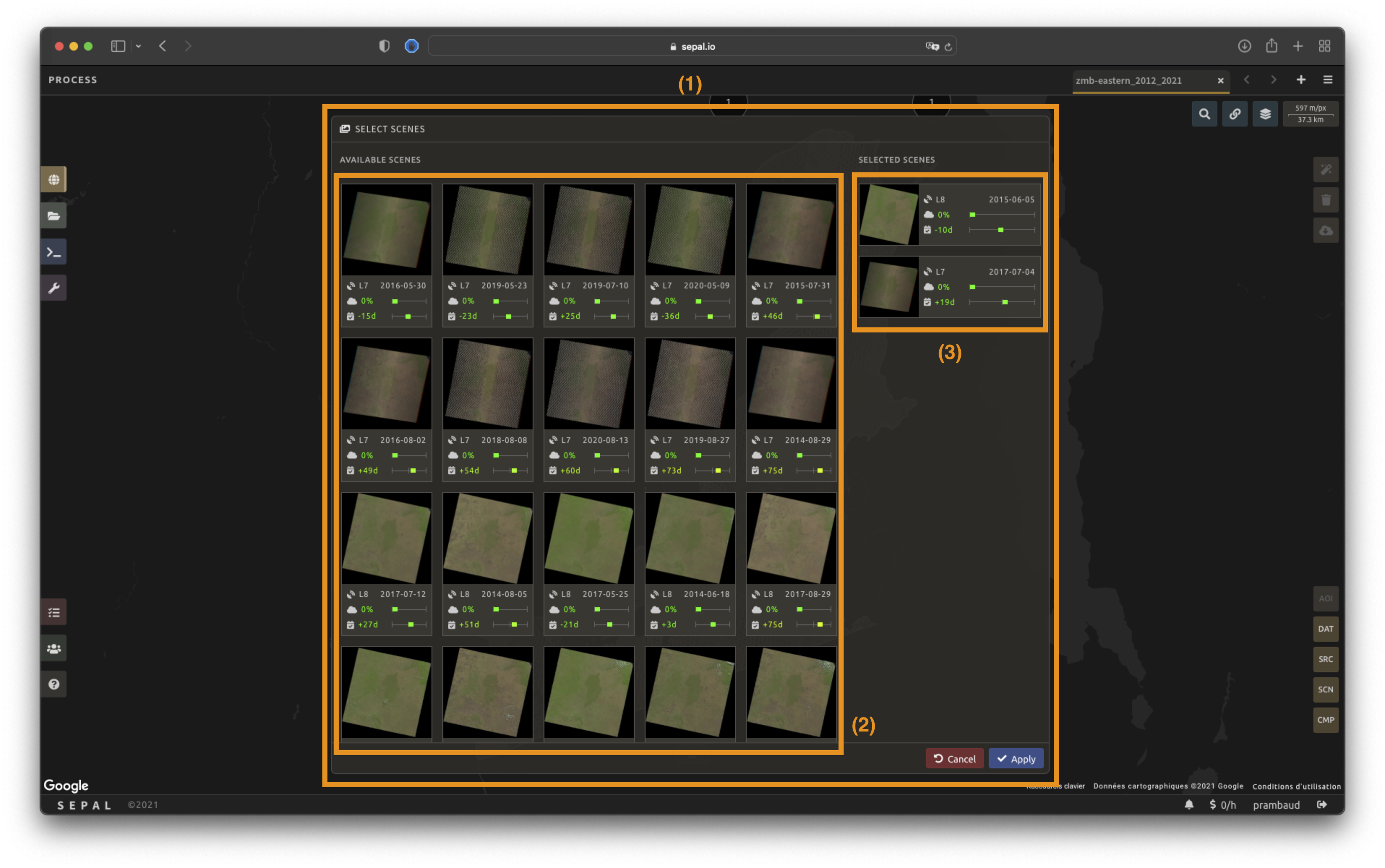Click the help question mark icon
The height and width of the screenshot is (868, 1385).
[x=53, y=684]
